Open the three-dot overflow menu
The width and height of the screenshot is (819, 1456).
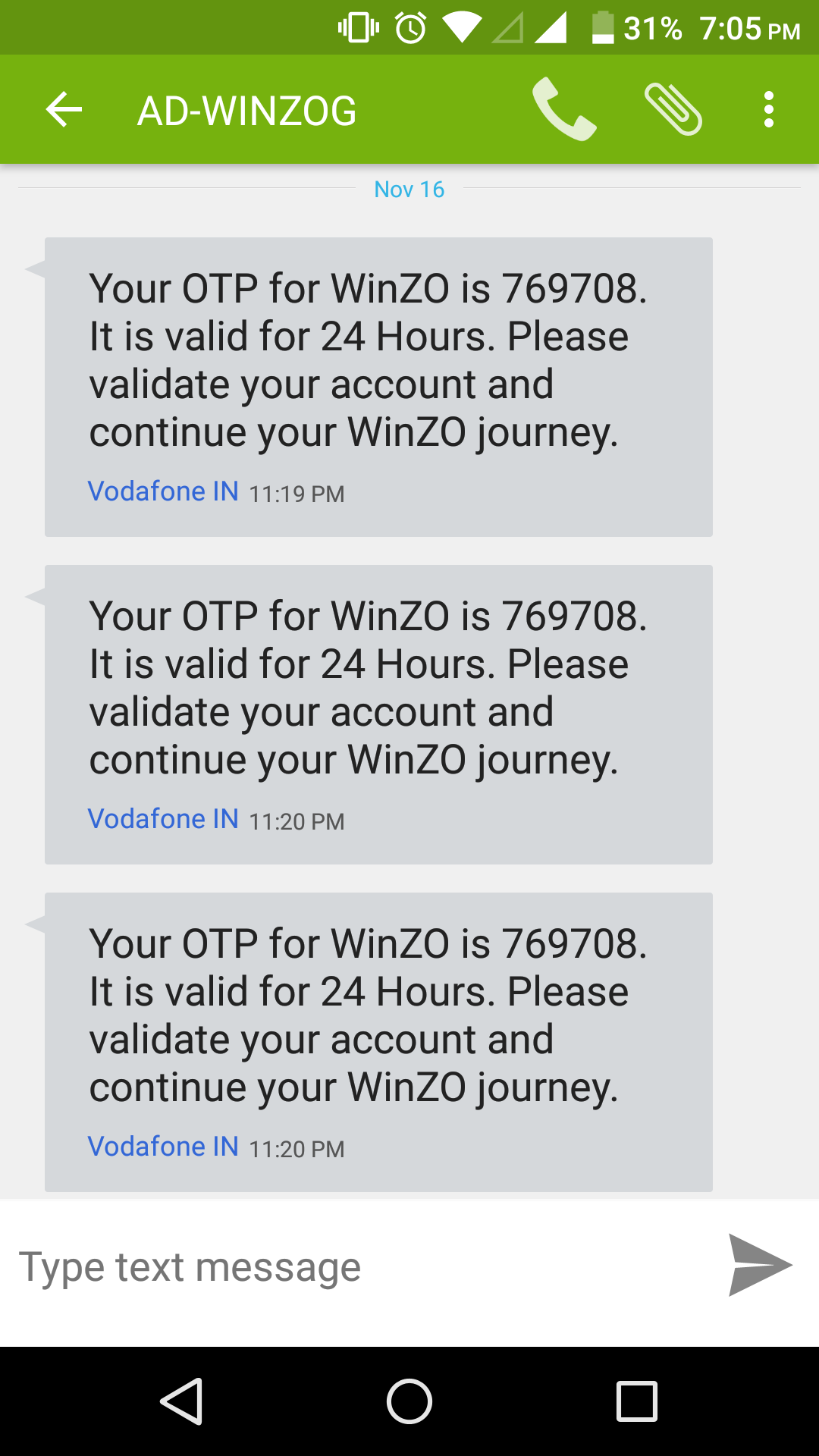coord(769,110)
